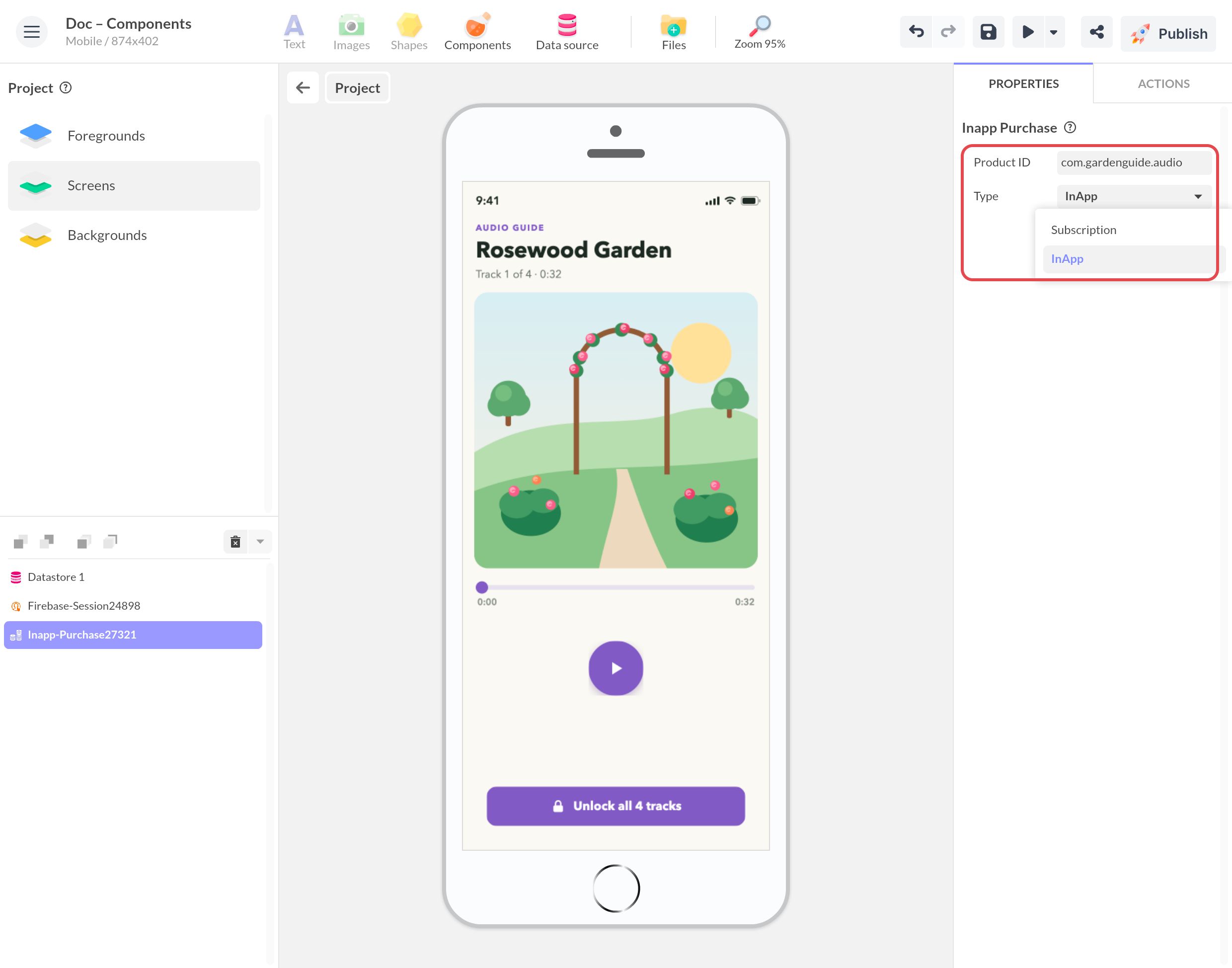Switch to the ACTIONS tab

click(1163, 84)
